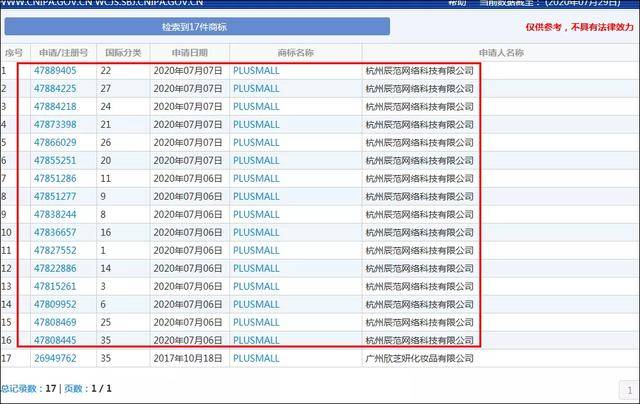Click the 页数 1 / 1 page count text
The width and height of the screenshot is (640, 404).
pos(88,388)
